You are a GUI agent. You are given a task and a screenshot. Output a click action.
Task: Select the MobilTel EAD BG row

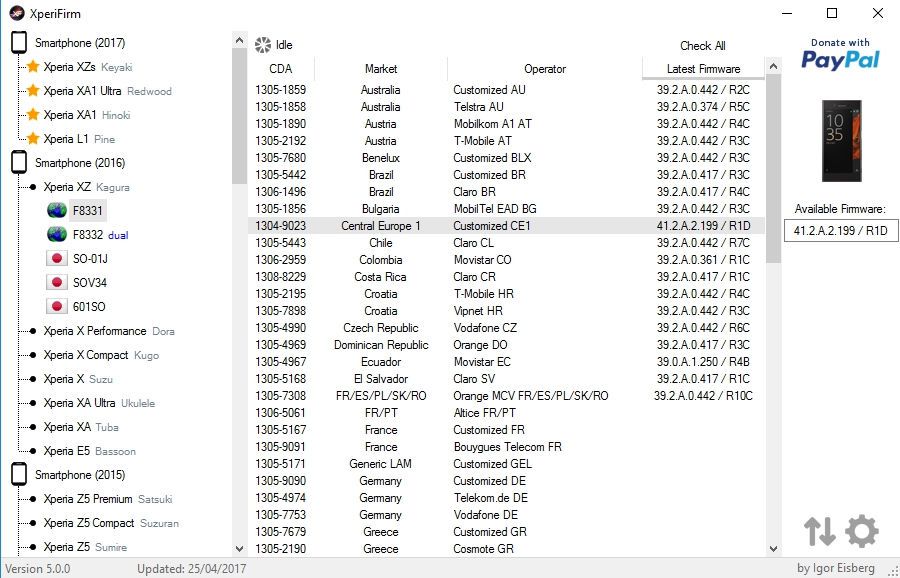point(507,208)
